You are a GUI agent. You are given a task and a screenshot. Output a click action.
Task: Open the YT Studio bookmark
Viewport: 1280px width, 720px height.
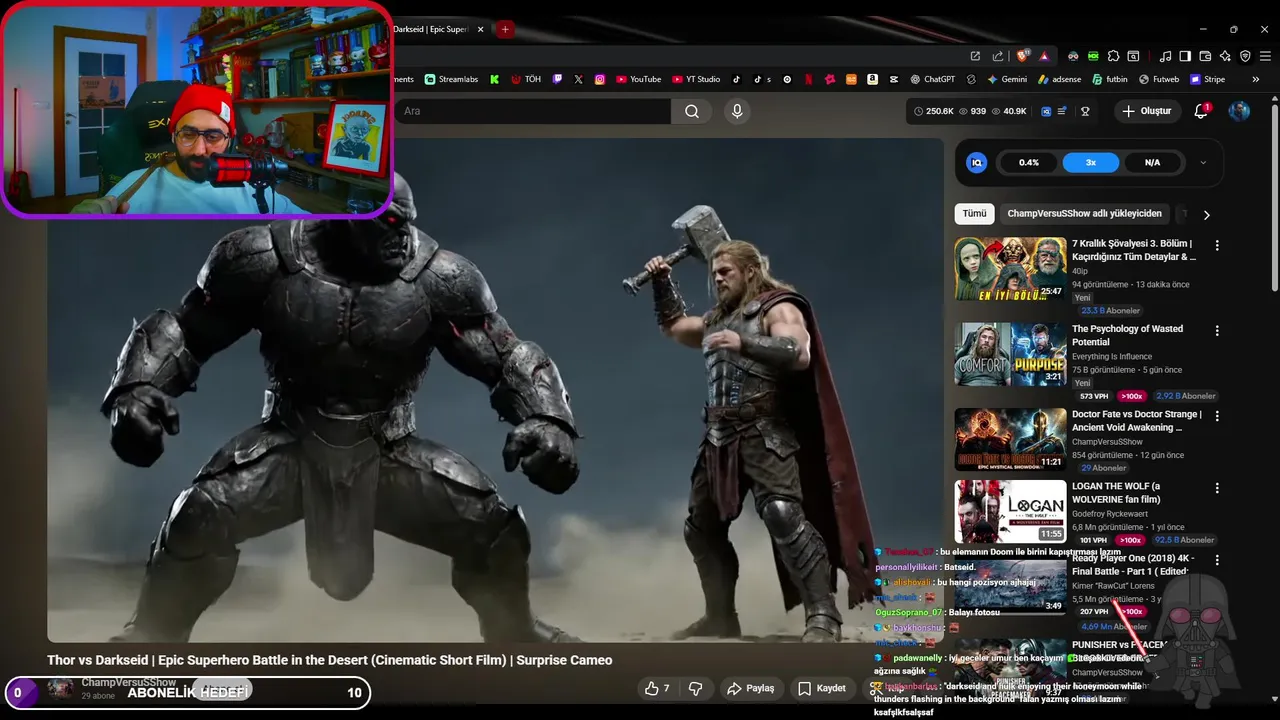tap(697, 79)
